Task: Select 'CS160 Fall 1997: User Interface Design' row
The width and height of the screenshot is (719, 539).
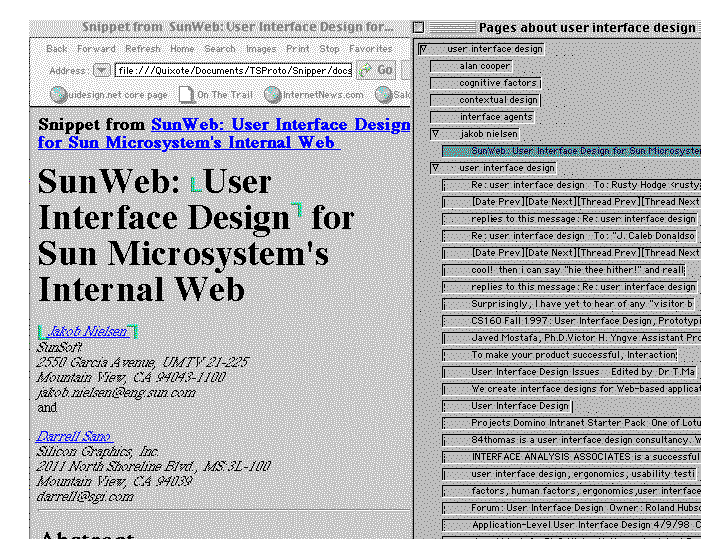Action: pos(571,321)
